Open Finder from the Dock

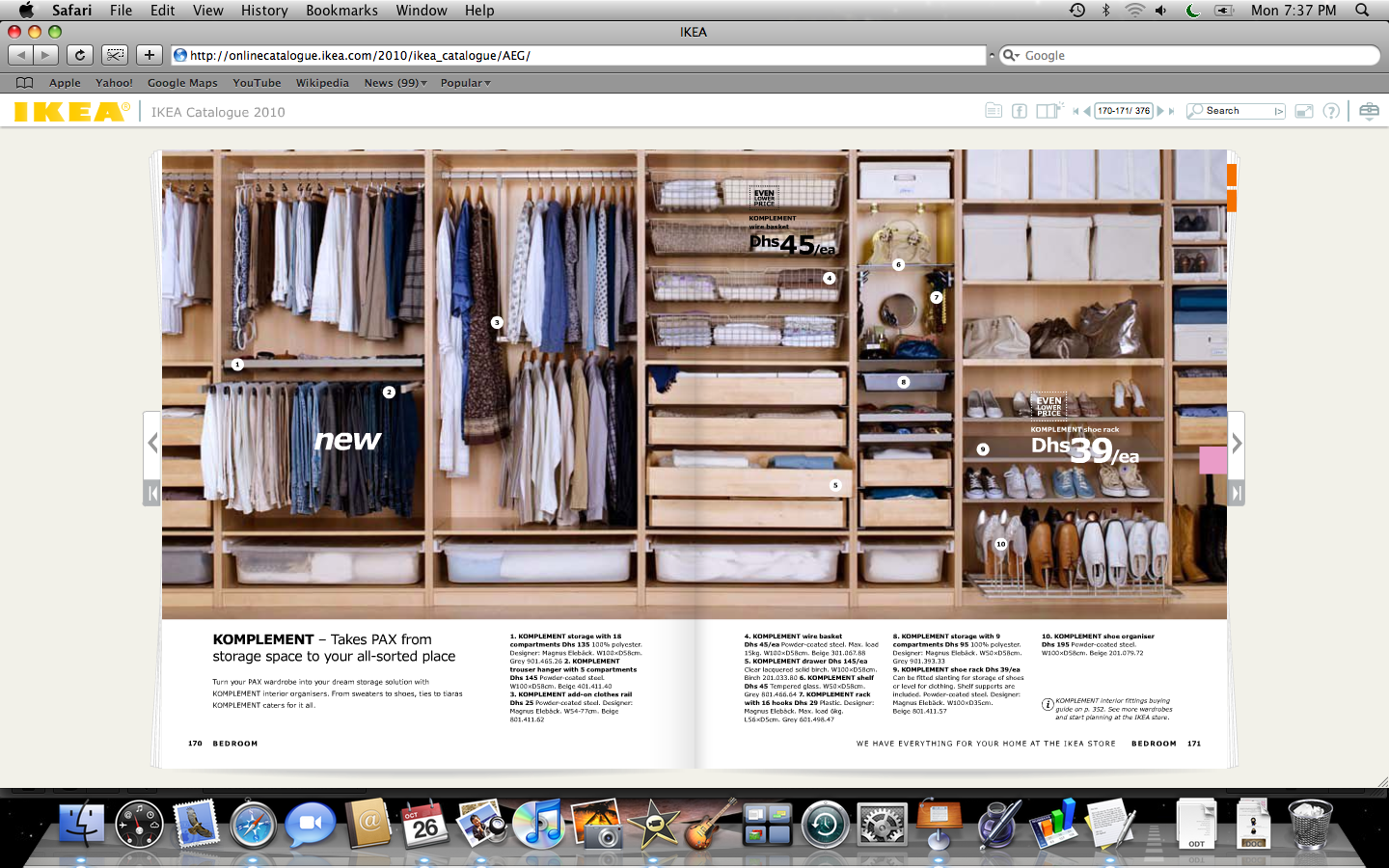click(82, 824)
